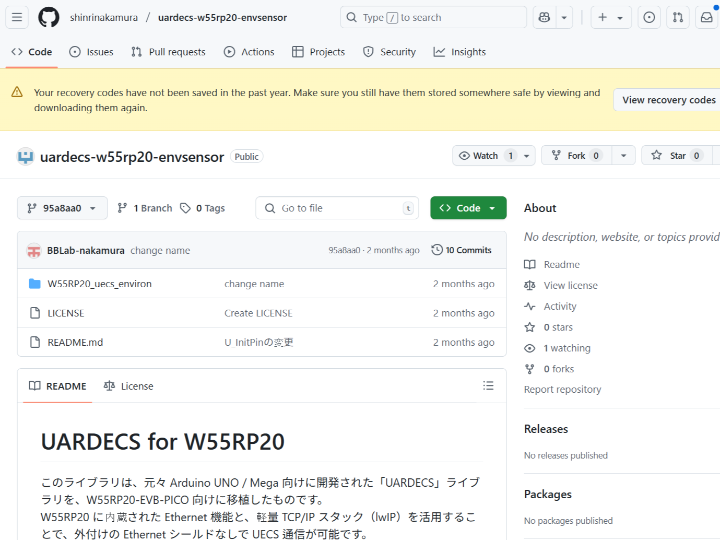This screenshot has height=540, width=720.
Task: Click the repository avatar icon
Action: pyautogui.click(x=25, y=157)
